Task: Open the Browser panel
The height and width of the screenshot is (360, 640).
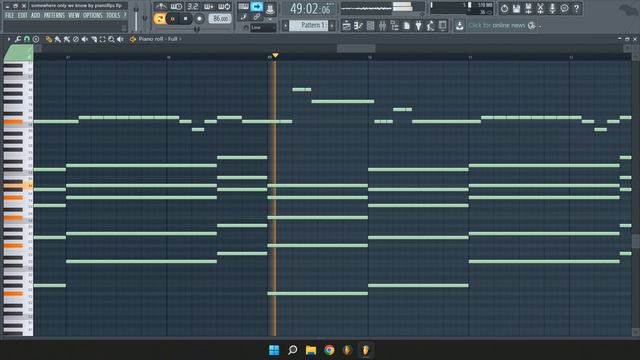Action: [x=394, y=26]
